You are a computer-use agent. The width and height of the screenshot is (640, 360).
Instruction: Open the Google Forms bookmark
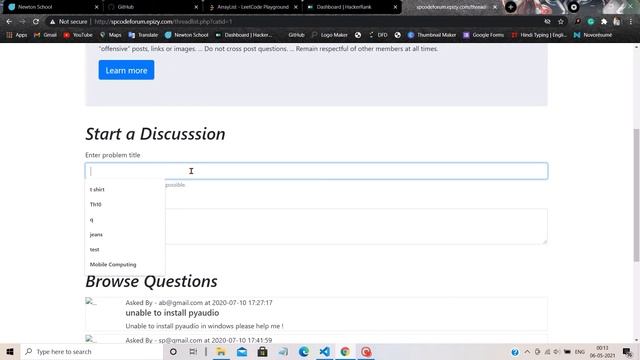484,35
